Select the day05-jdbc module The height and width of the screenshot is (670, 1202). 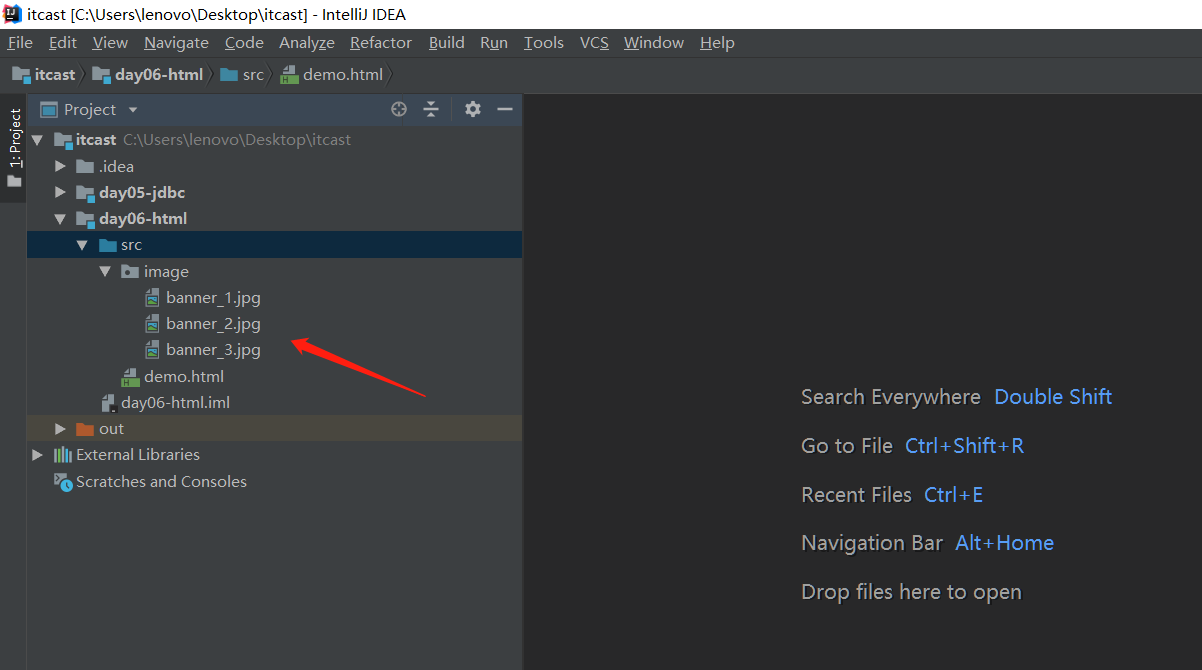pos(274,192)
